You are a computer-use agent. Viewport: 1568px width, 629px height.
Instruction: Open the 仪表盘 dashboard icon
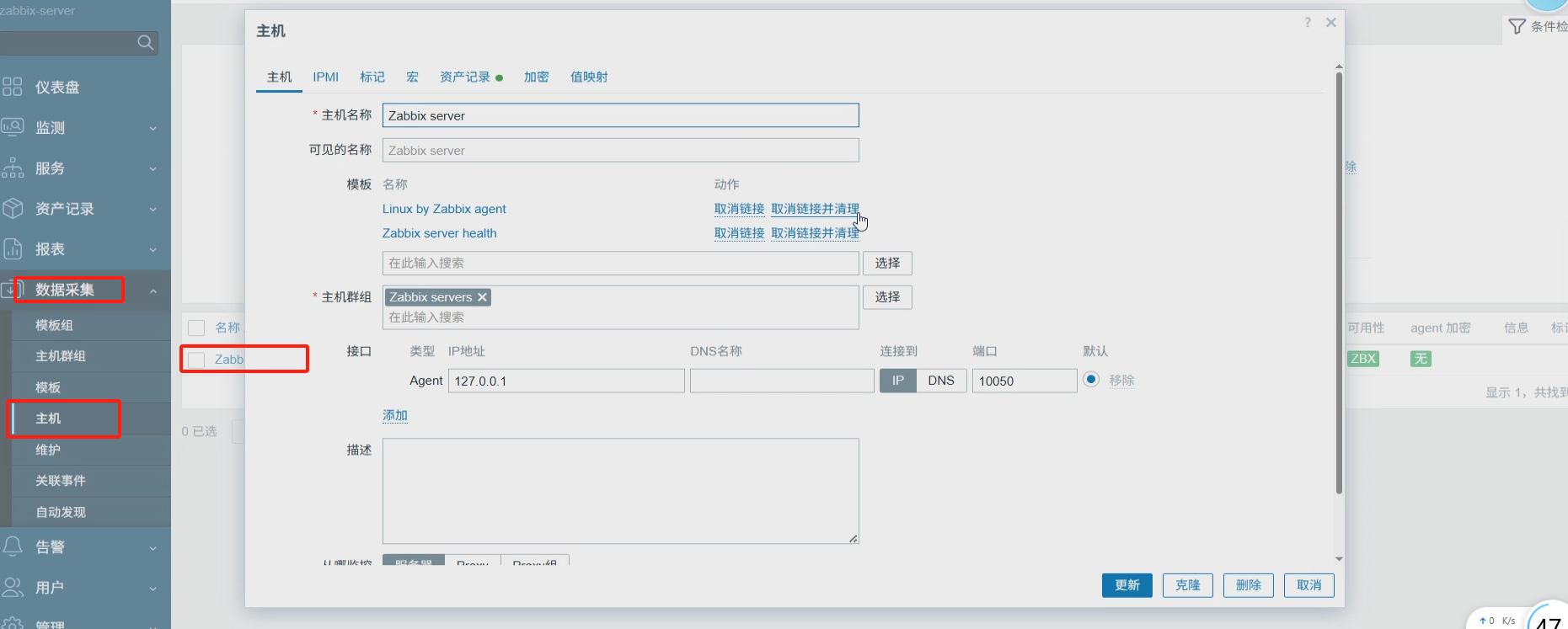point(12,87)
